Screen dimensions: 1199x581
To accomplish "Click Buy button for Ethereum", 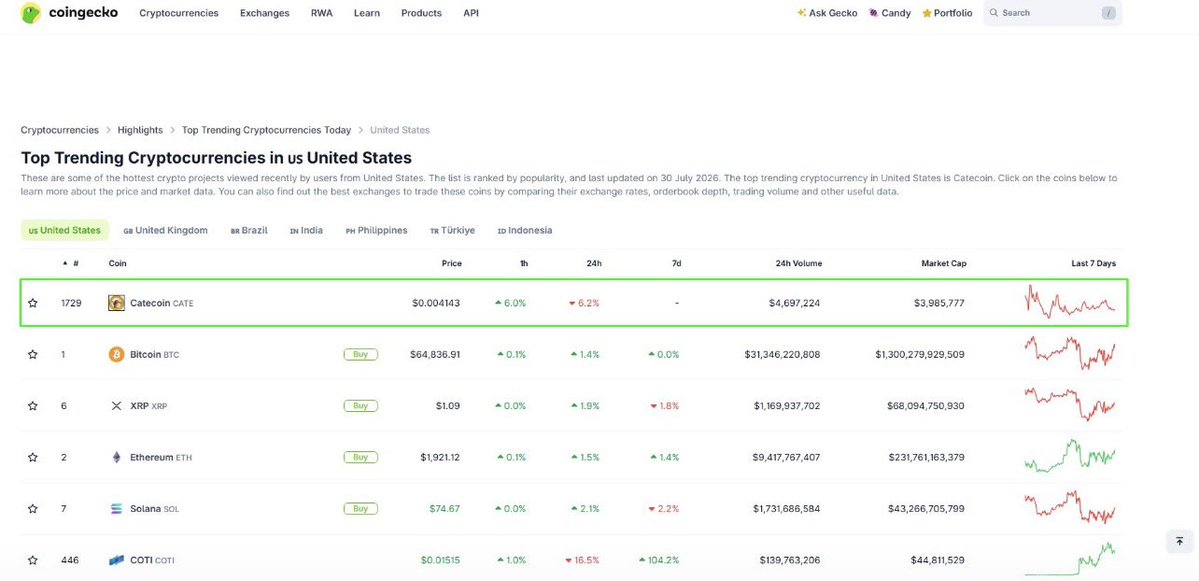I will pyautogui.click(x=360, y=457).
